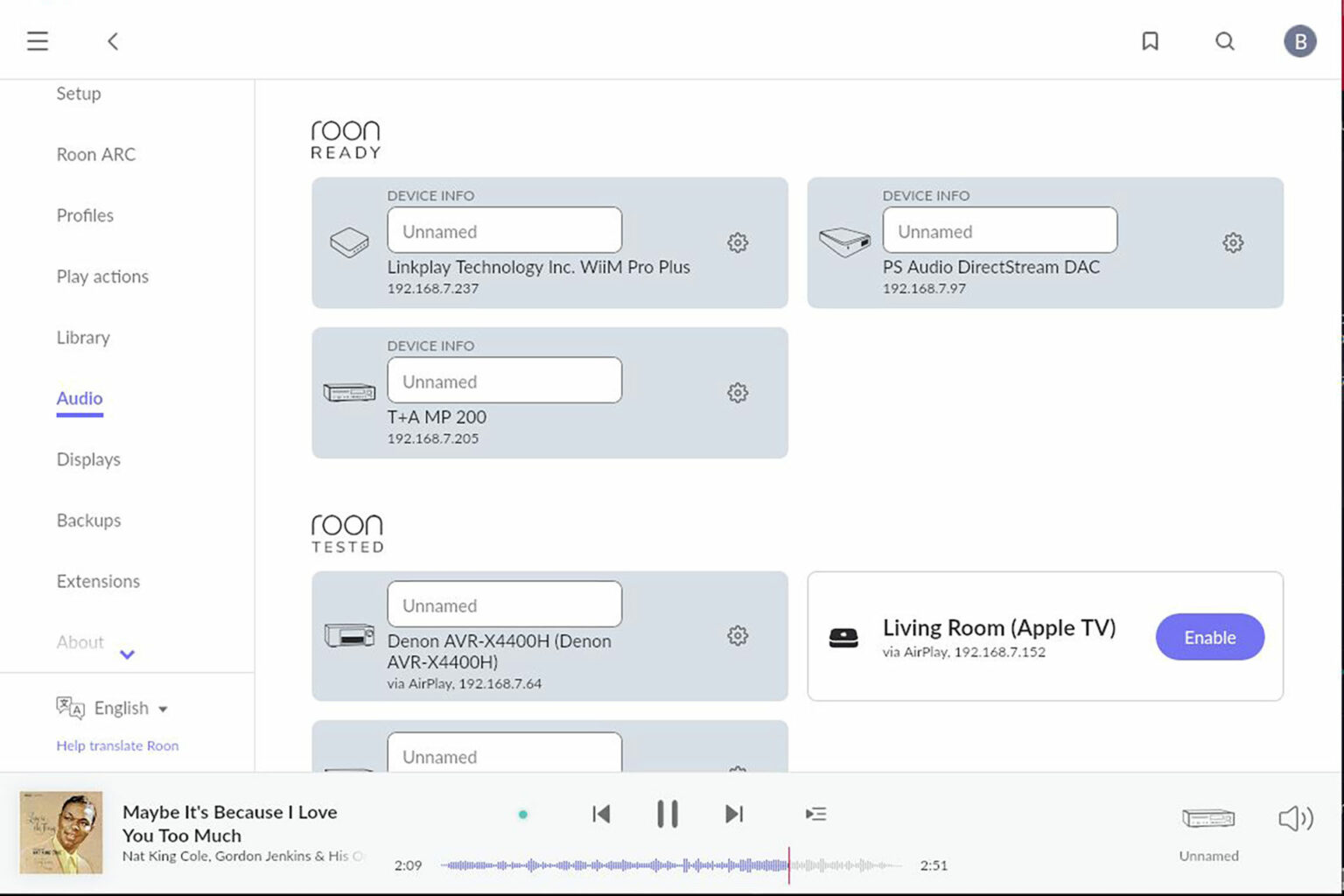This screenshot has height=896, width=1344.
Task: Click the back arrow at the top
Action: 112,40
